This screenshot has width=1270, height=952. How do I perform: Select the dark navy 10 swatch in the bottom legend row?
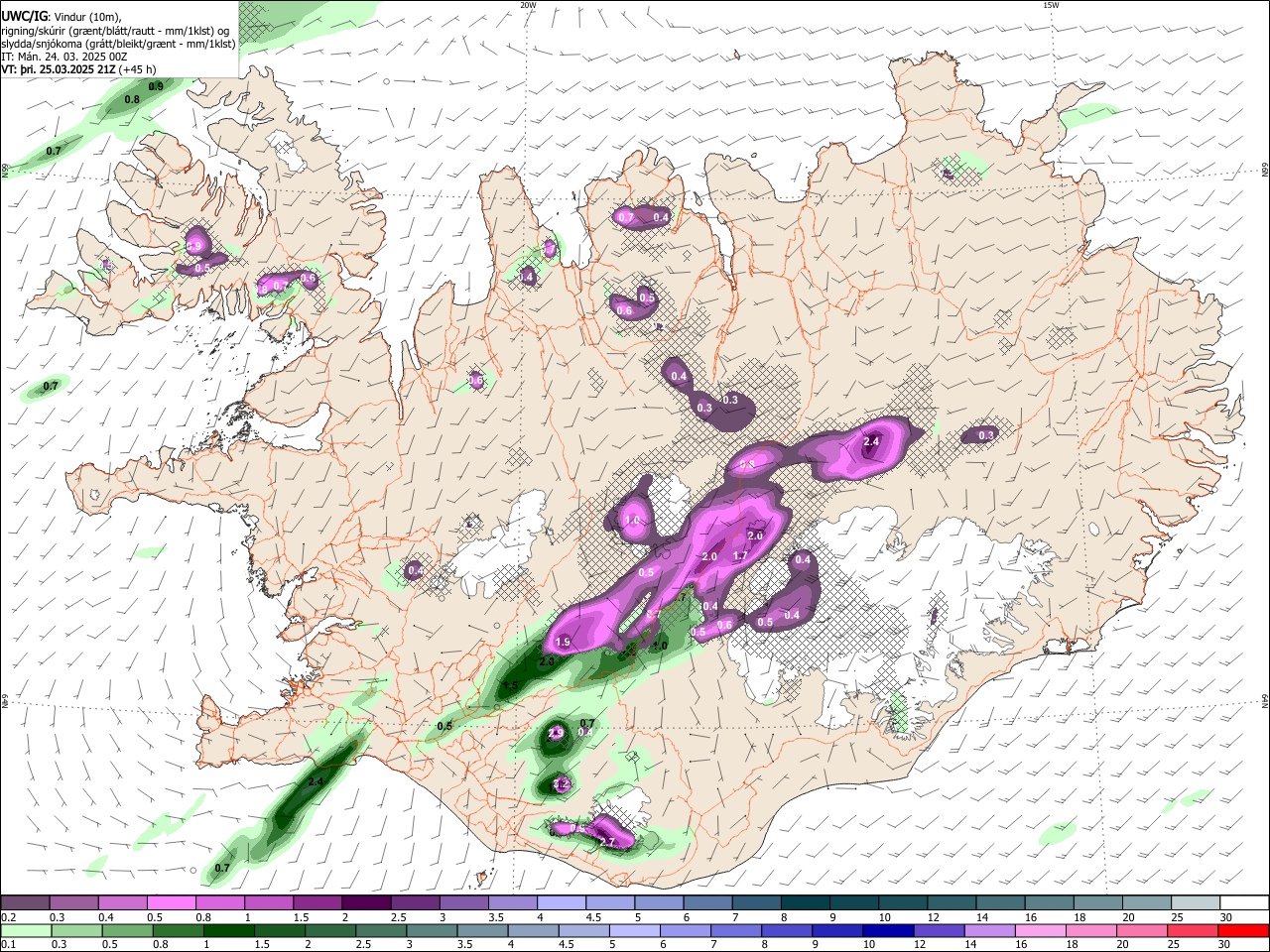886,930
